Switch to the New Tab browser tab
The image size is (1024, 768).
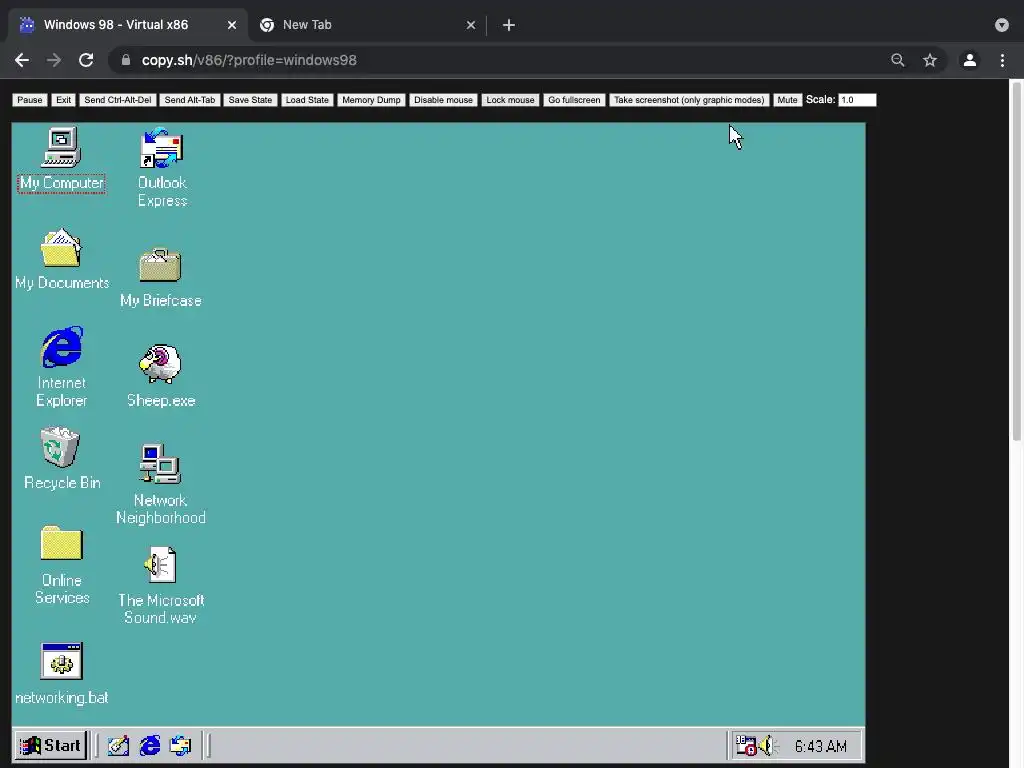[368, 25]
